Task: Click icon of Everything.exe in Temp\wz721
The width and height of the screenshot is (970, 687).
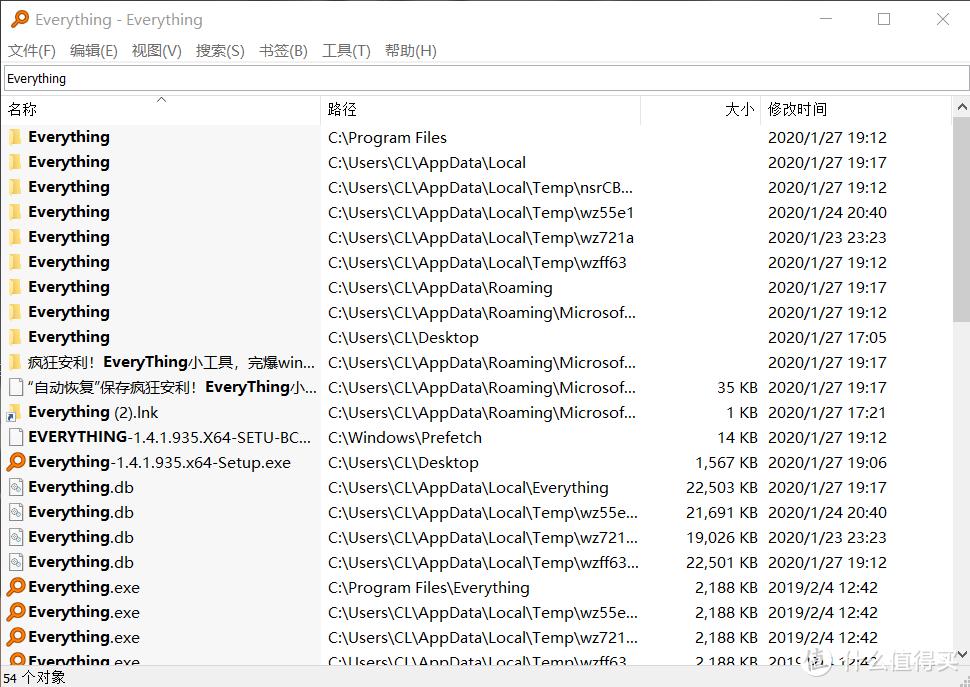Action: 16,637
